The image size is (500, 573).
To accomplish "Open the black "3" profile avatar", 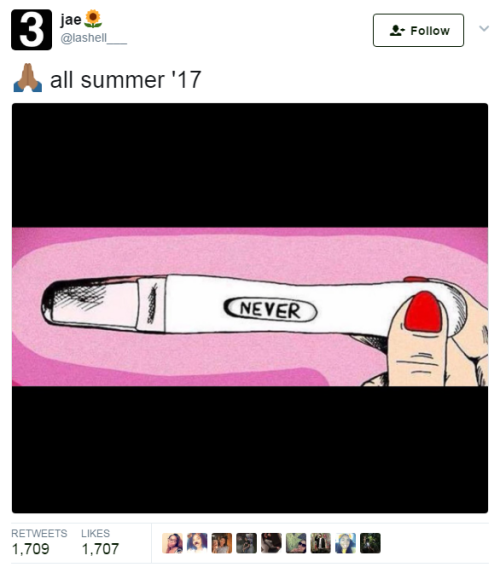I will pyautogui.click(x=31, y=30).
